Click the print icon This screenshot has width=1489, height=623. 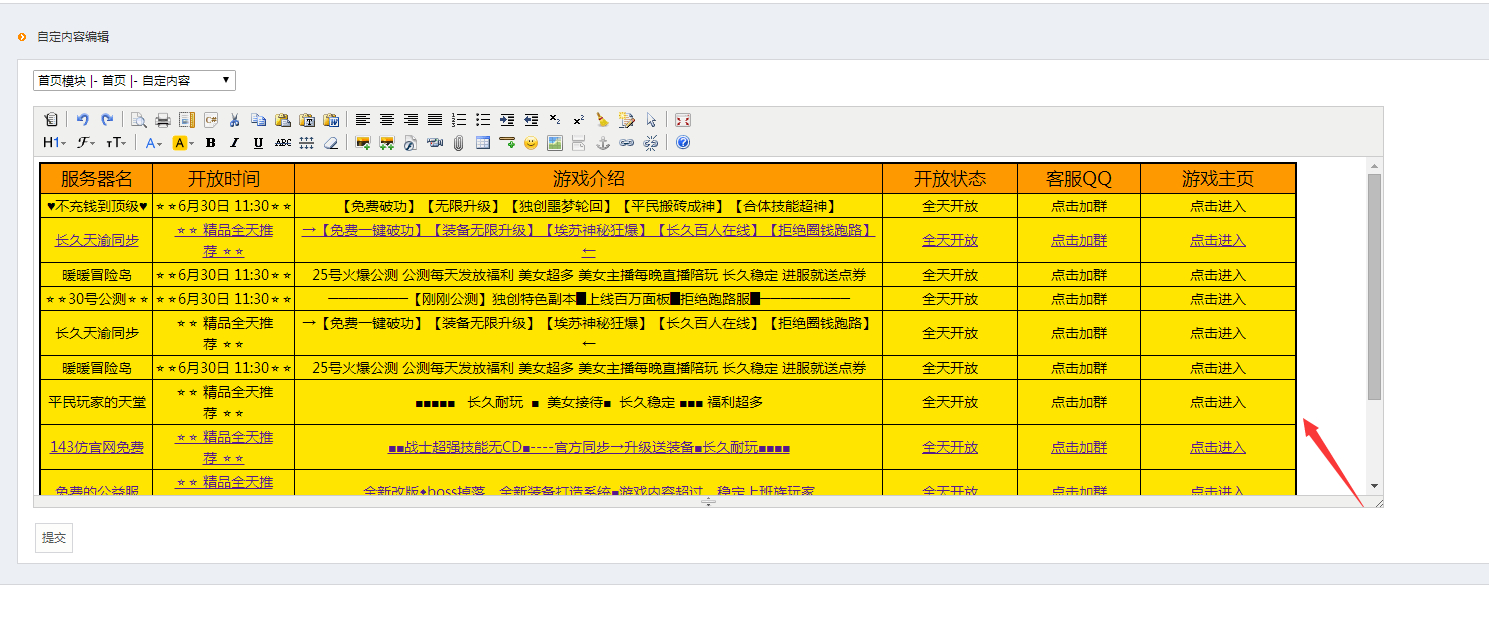click(163, 119)
